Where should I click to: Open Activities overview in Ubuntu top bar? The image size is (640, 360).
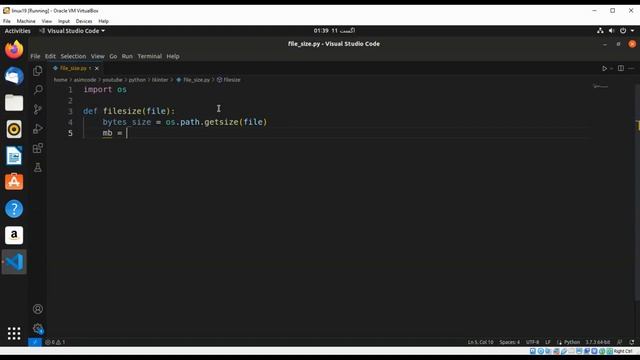tap(18, 31)
